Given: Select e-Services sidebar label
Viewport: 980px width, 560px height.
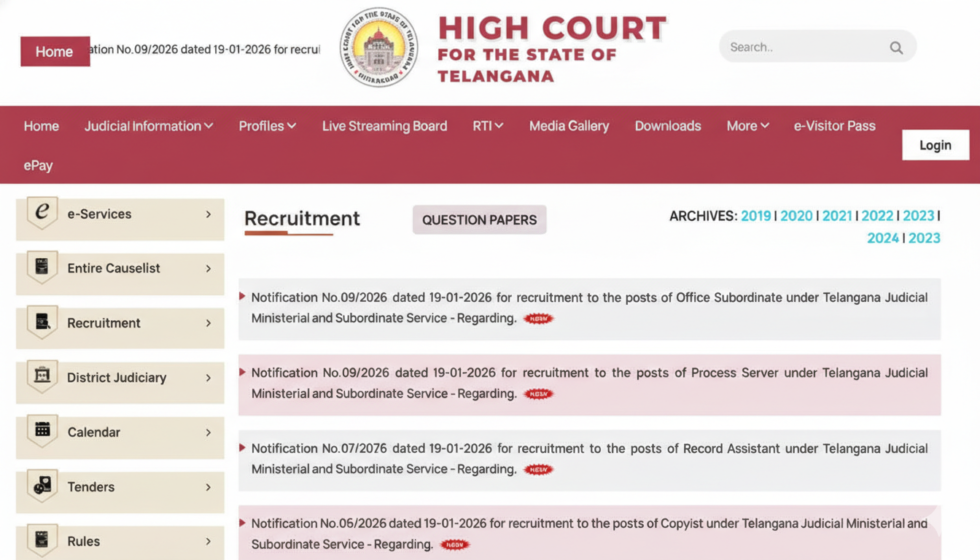Looking at the screenshot, I should coord(99,214).
